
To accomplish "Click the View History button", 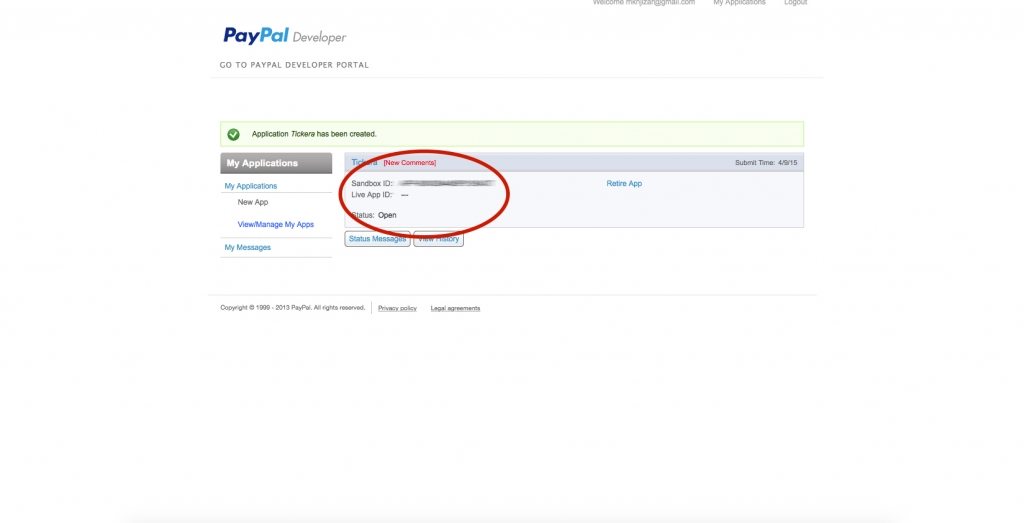I will pyautogui.click(x=438, y=239).
